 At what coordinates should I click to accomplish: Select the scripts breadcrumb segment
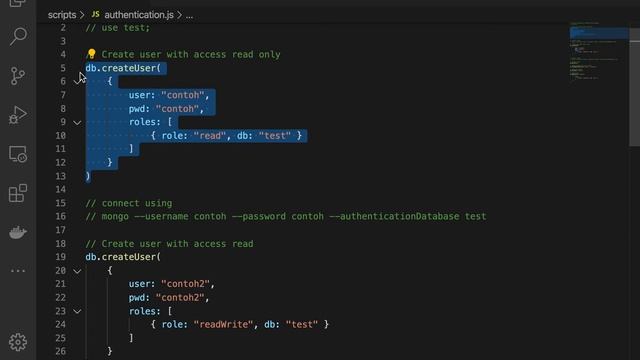62,15
